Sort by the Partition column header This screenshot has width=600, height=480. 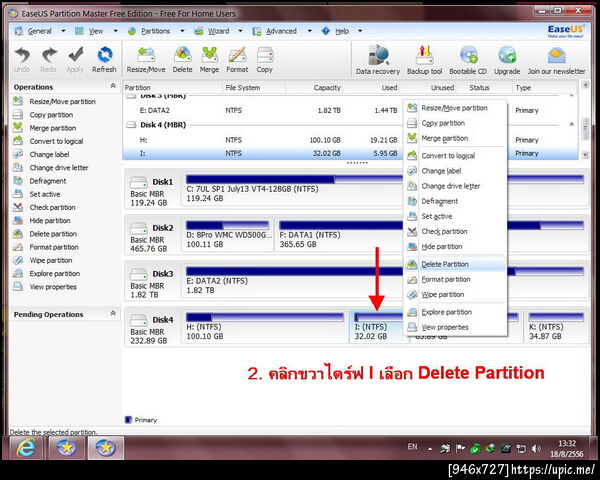[173, 88]
